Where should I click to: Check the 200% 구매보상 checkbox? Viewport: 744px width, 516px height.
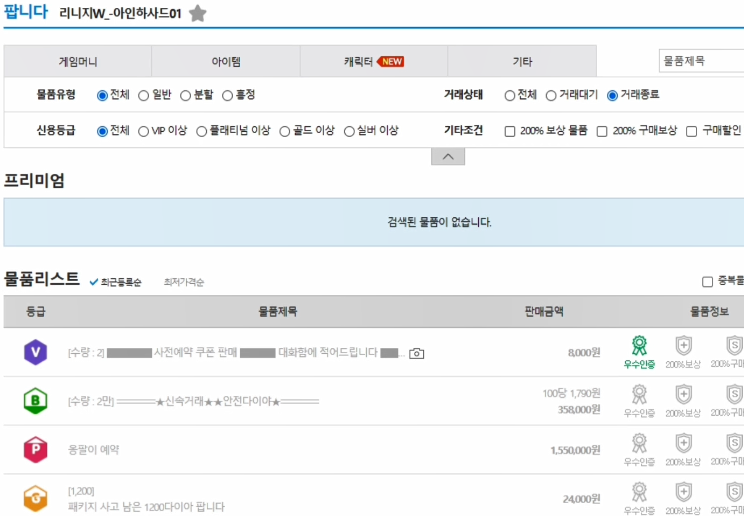pos(602,131)
